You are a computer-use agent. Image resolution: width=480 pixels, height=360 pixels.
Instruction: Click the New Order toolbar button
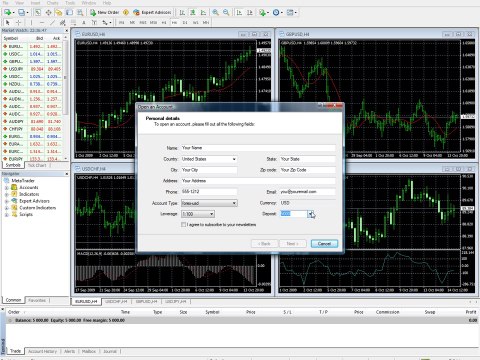coord(104,12)
